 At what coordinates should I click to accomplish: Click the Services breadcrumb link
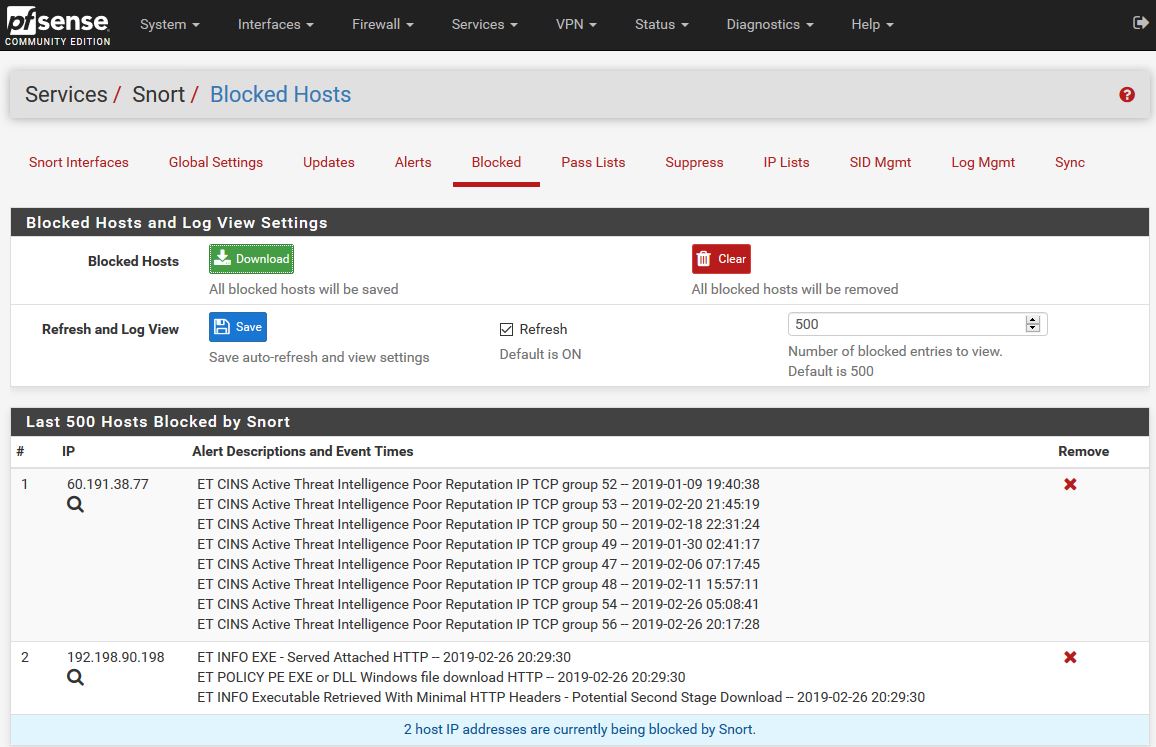66,94
